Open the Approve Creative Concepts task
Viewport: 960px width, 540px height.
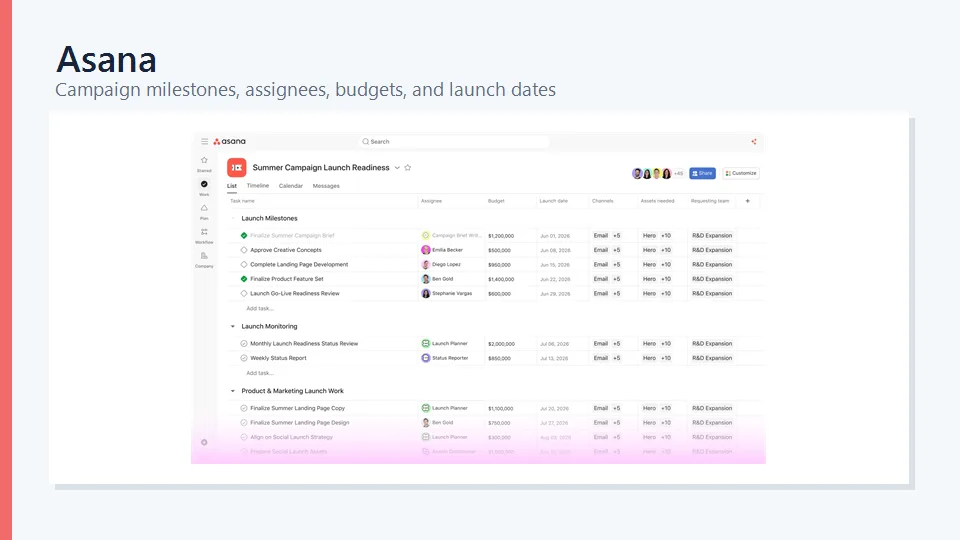[286, 250]
